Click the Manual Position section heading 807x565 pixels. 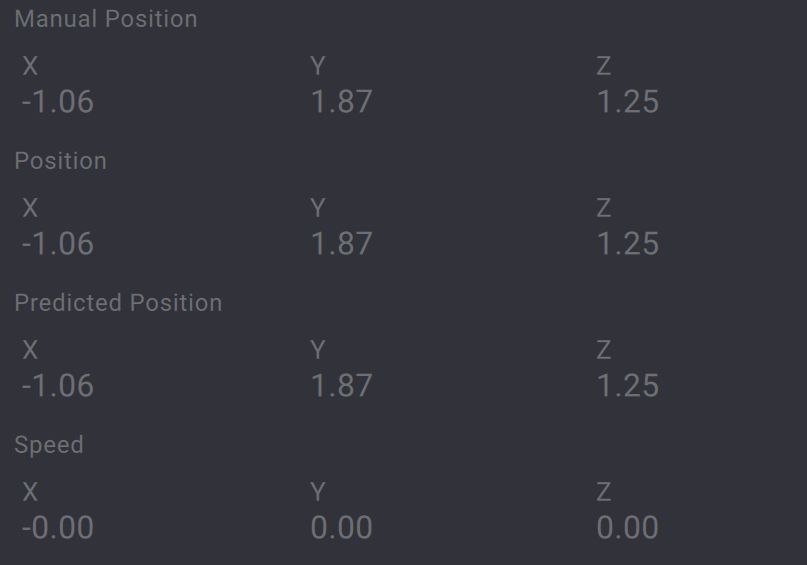106,19
